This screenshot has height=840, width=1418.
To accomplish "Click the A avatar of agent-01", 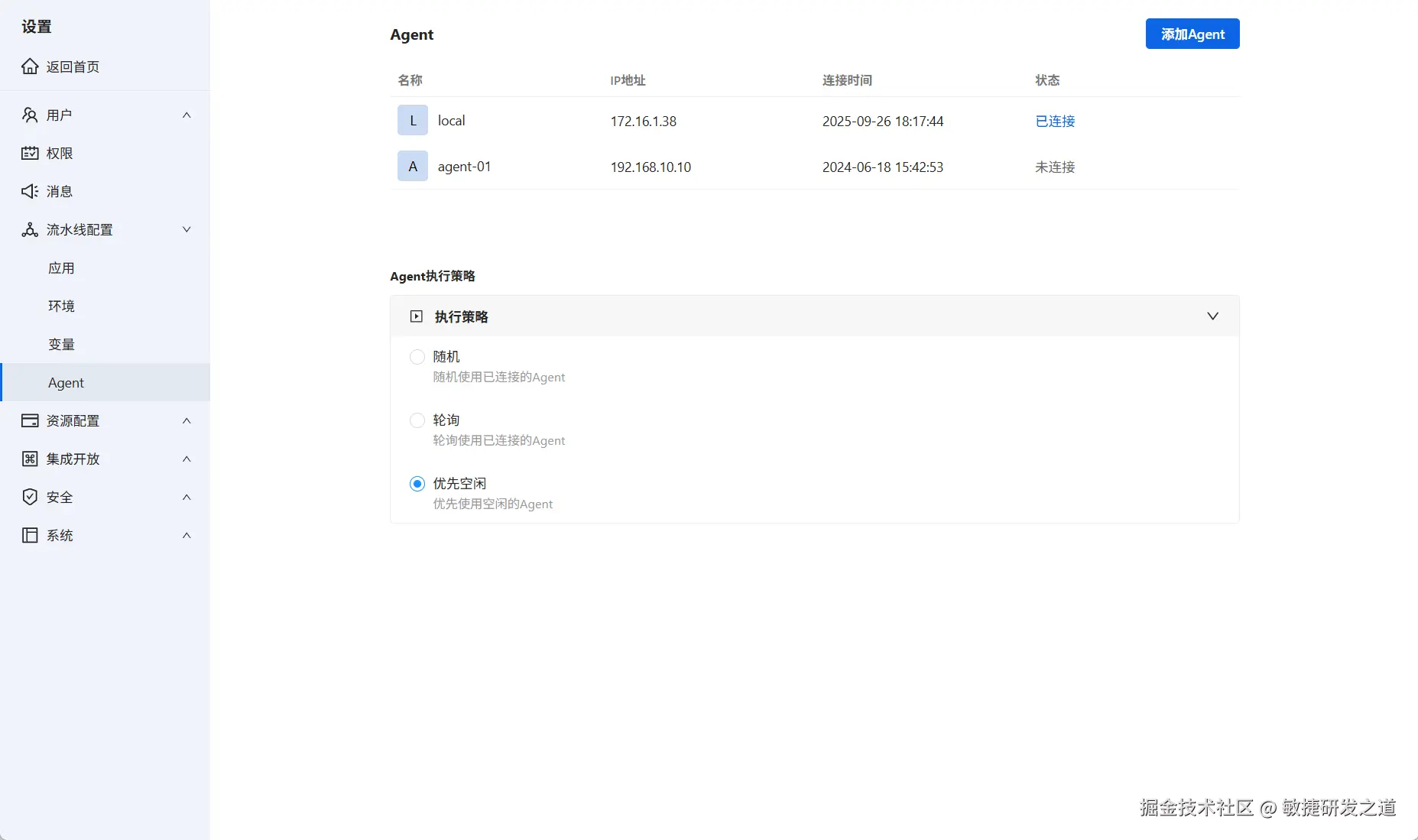I will [x=413, y=167].
